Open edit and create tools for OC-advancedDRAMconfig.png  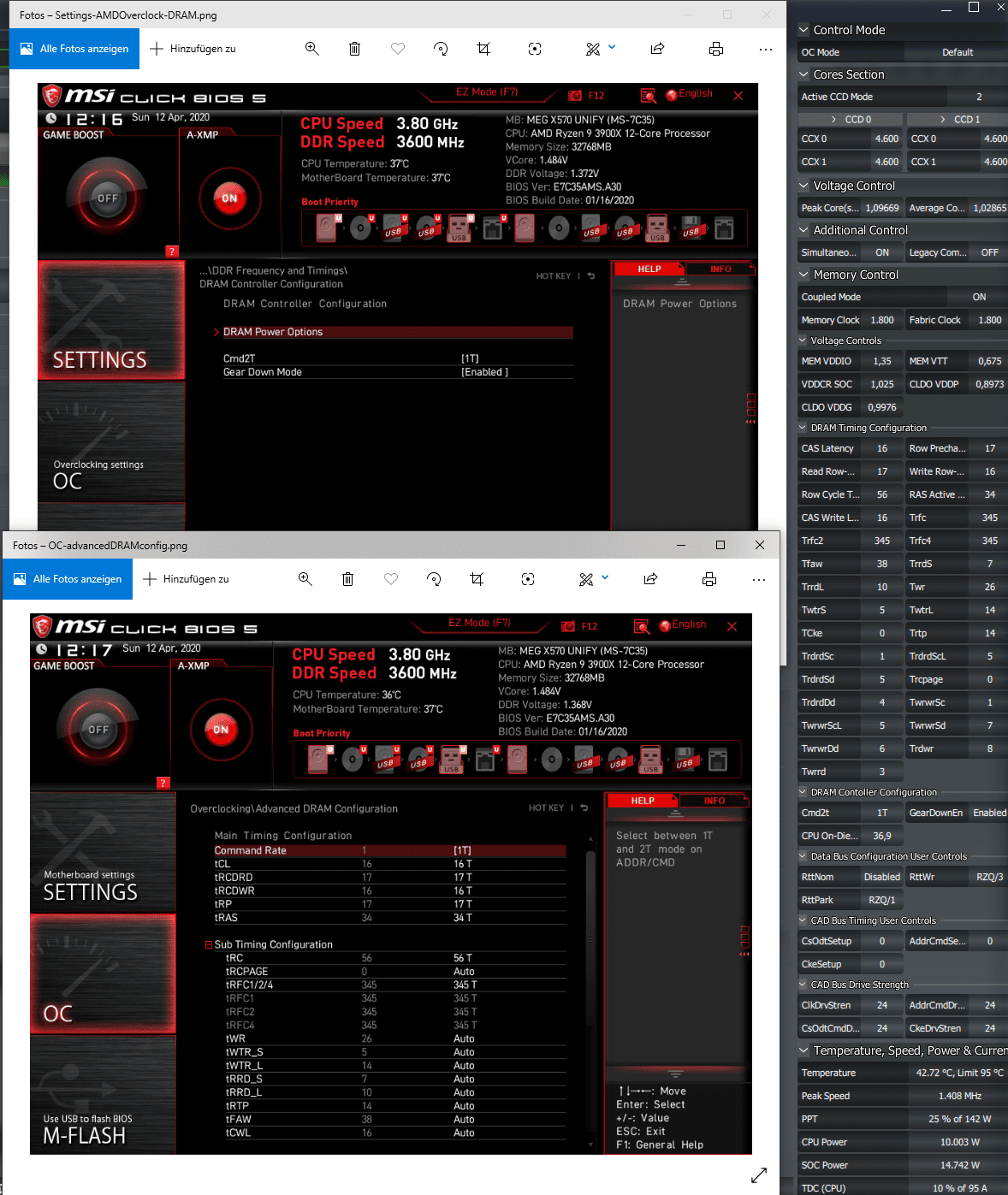(594, 579)
